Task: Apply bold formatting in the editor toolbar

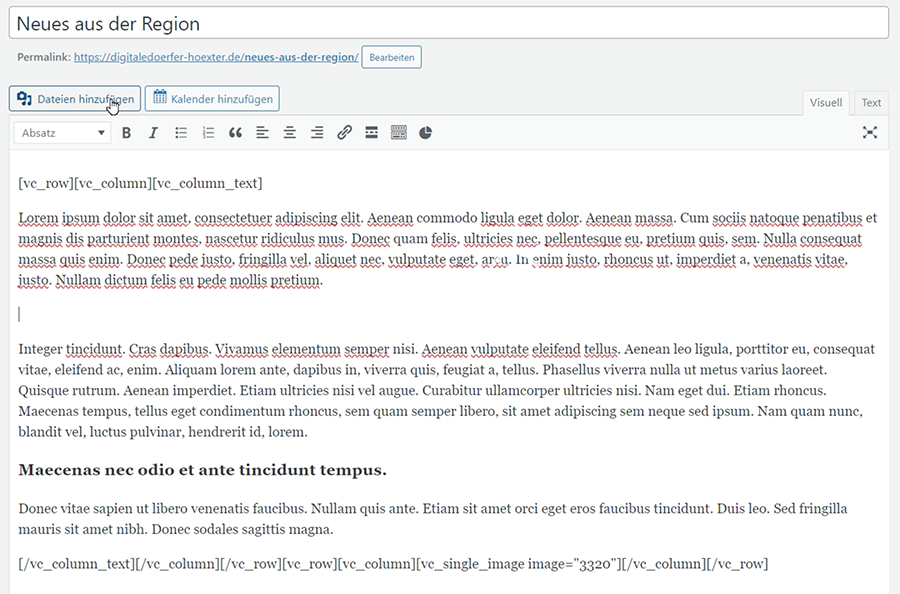Action: coord(126,133)
